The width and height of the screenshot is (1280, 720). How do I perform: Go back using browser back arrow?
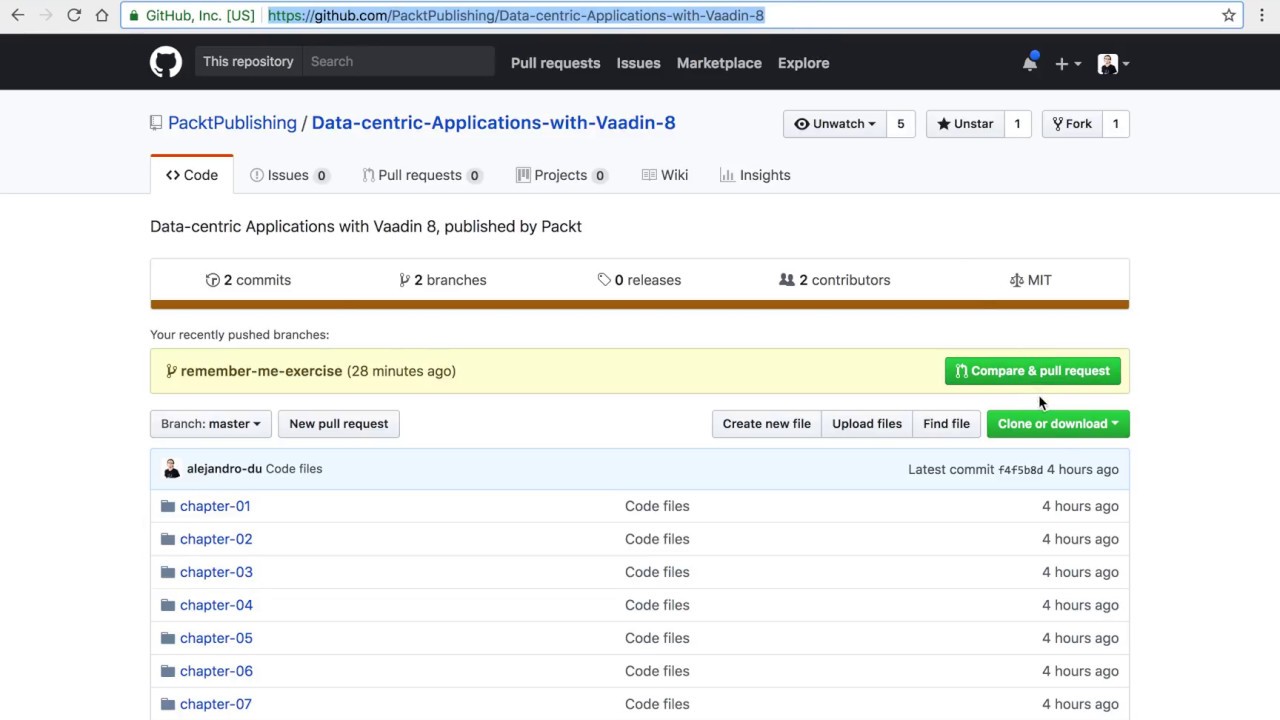[18, 15]
